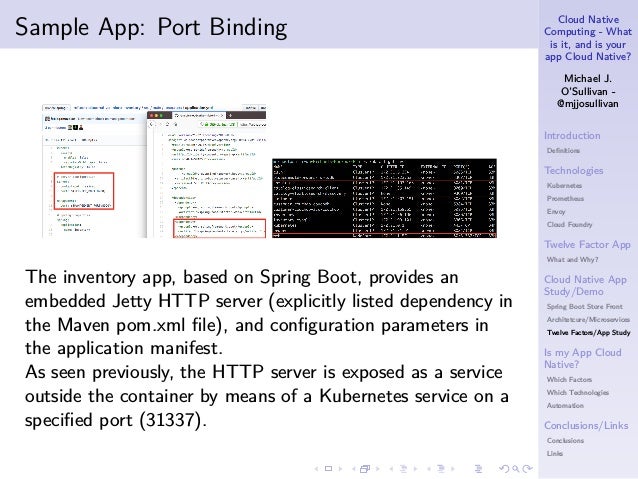
Task: Jump to What and Why? subsection
Action: coord(572,259)
